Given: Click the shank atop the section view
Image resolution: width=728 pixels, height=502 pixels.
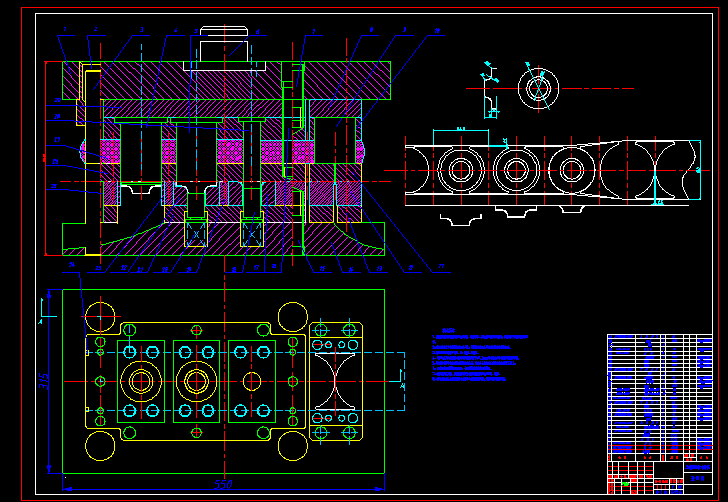Looking at the screenshot, I should point(225,45).
